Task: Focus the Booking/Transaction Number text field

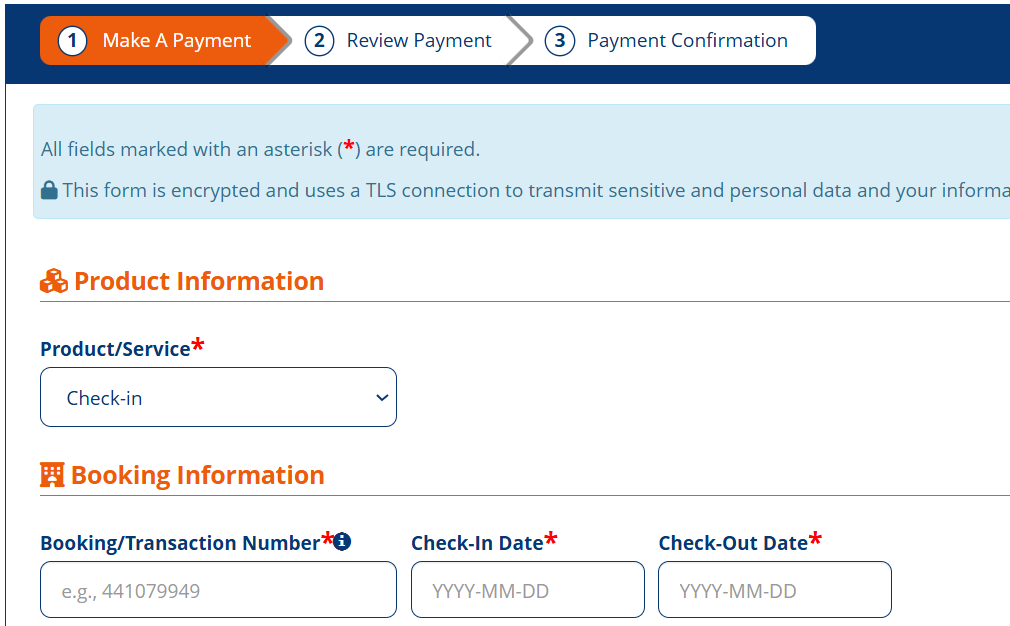Action: point(218,590)
